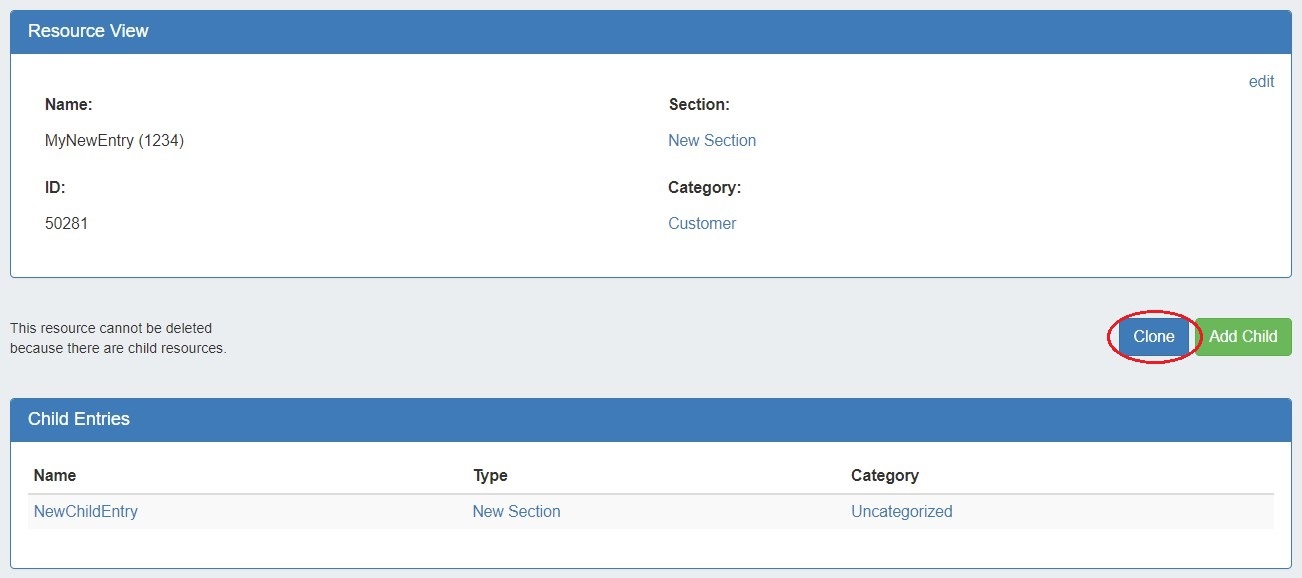Image resolution: width=1302 pixels, height=578 pixels.
Task: Click the edit link in Resource View
Action: click(x=1261, y=82)
